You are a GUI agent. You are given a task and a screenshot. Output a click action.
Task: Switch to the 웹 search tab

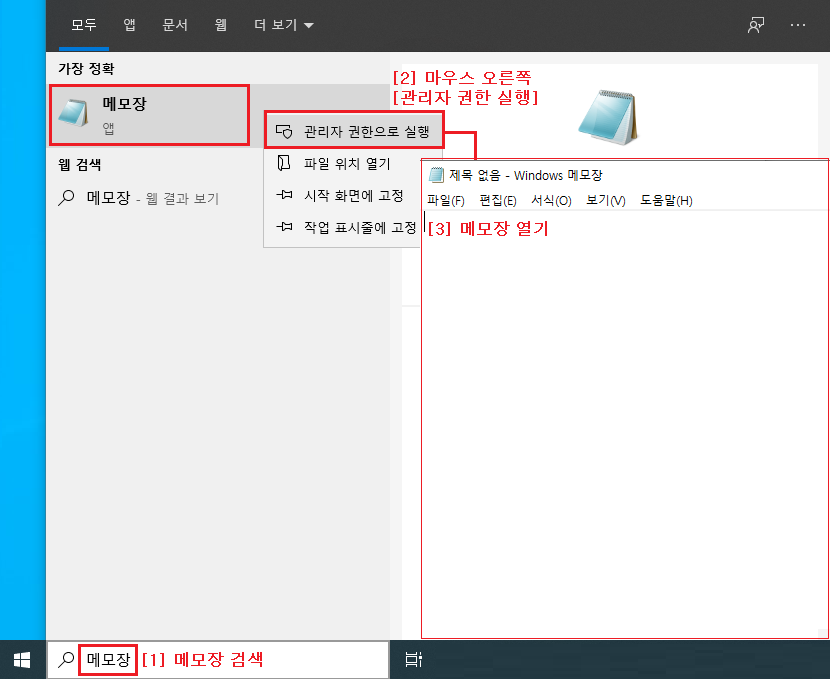(x=221, y=25)
